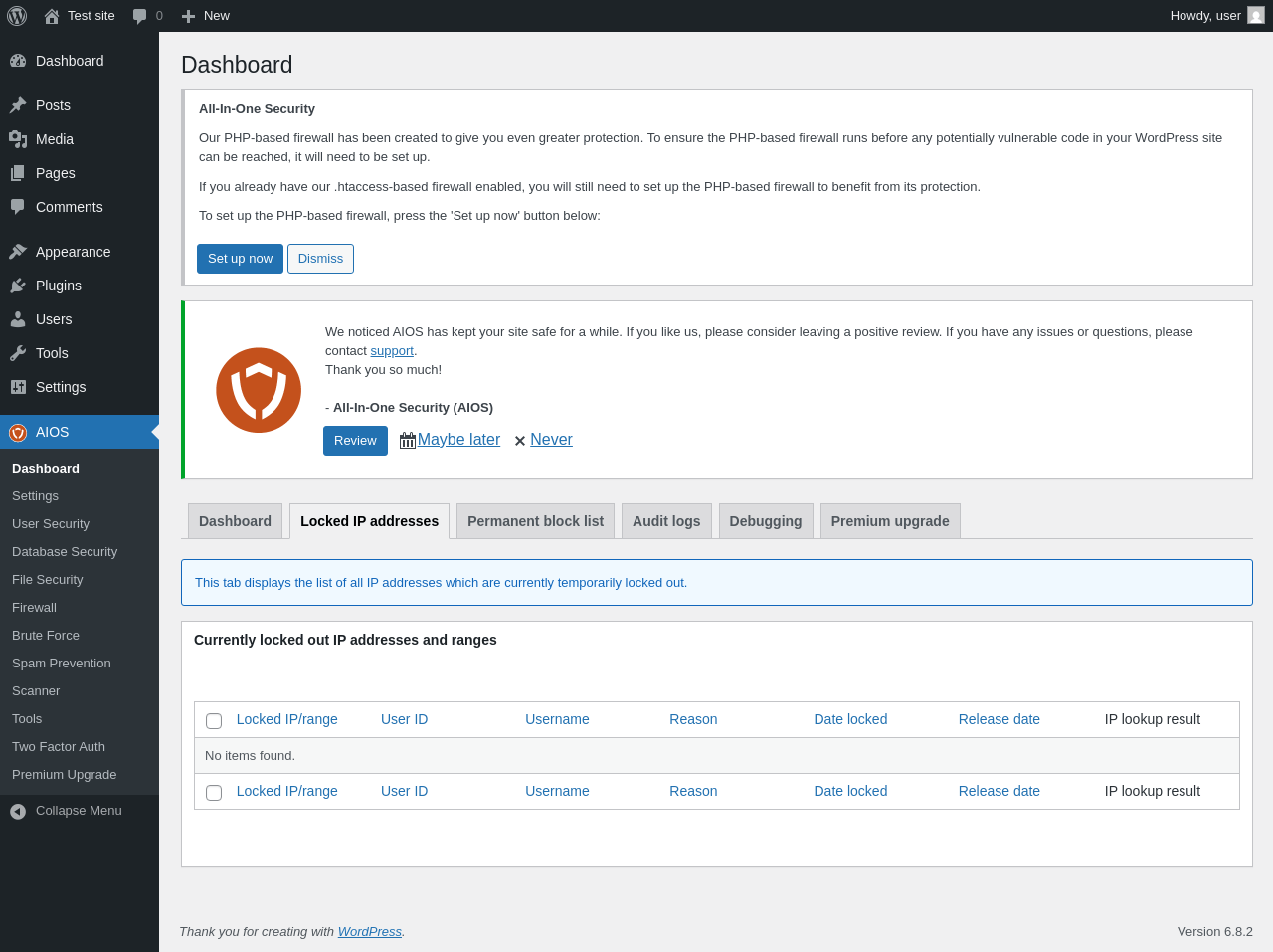Click the WordPress logo icon in admin bar

[x=17, y=16]
